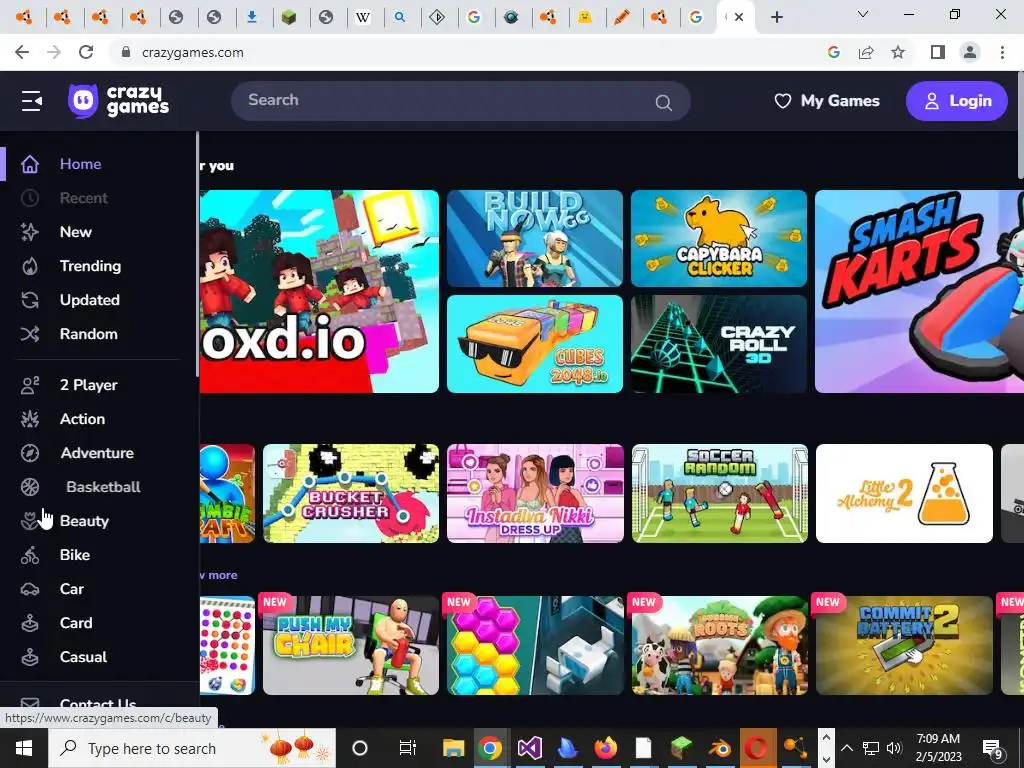Viewport: 1024px width, 768px height.
Task: Click the Card category icon
Action: (30, 623)
